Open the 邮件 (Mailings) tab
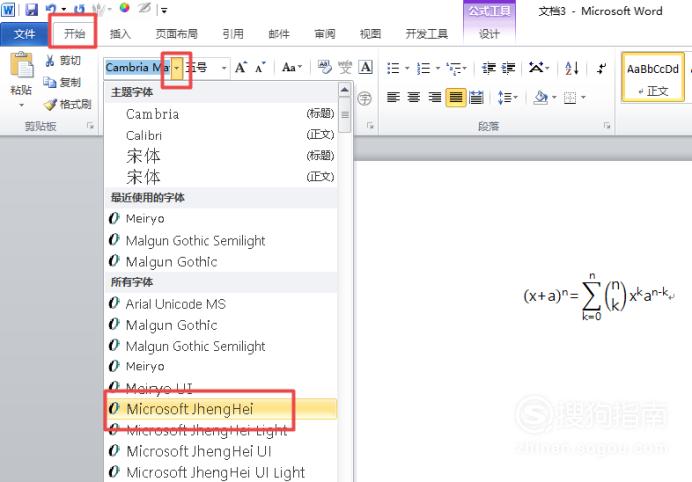 tap(278, 34)
